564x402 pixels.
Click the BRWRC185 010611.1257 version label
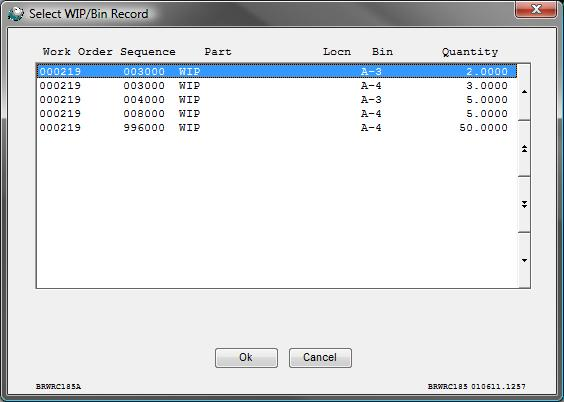(x=477, y=387)
